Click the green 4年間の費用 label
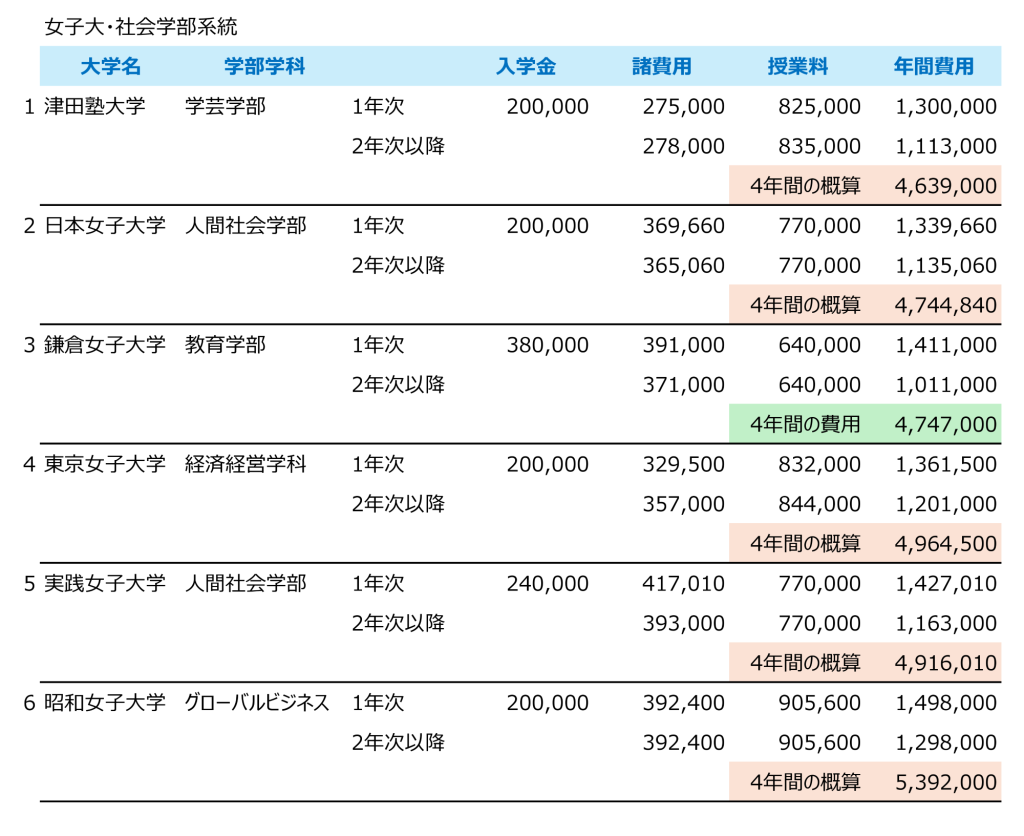The height and width of the screenshot is (836, 1024). click(805, 425)
